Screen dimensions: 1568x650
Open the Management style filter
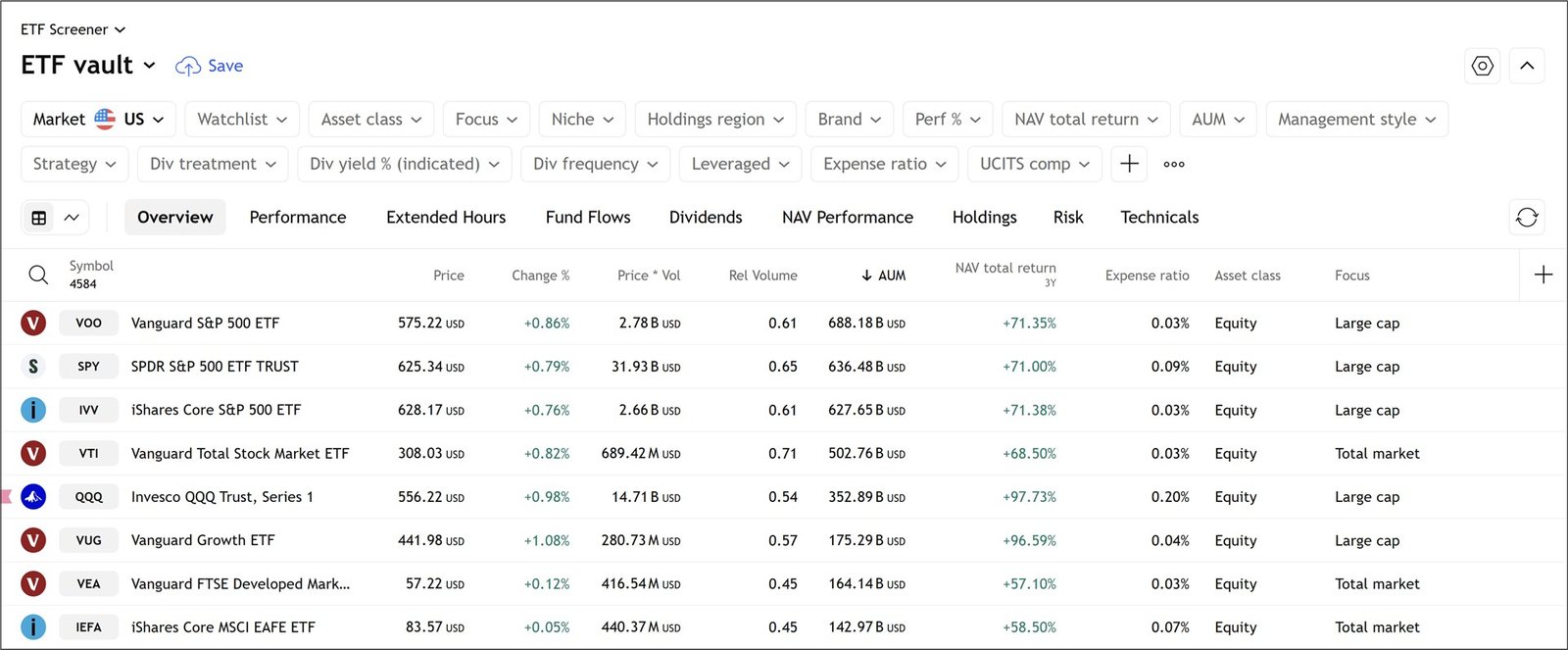(1356, 119)
